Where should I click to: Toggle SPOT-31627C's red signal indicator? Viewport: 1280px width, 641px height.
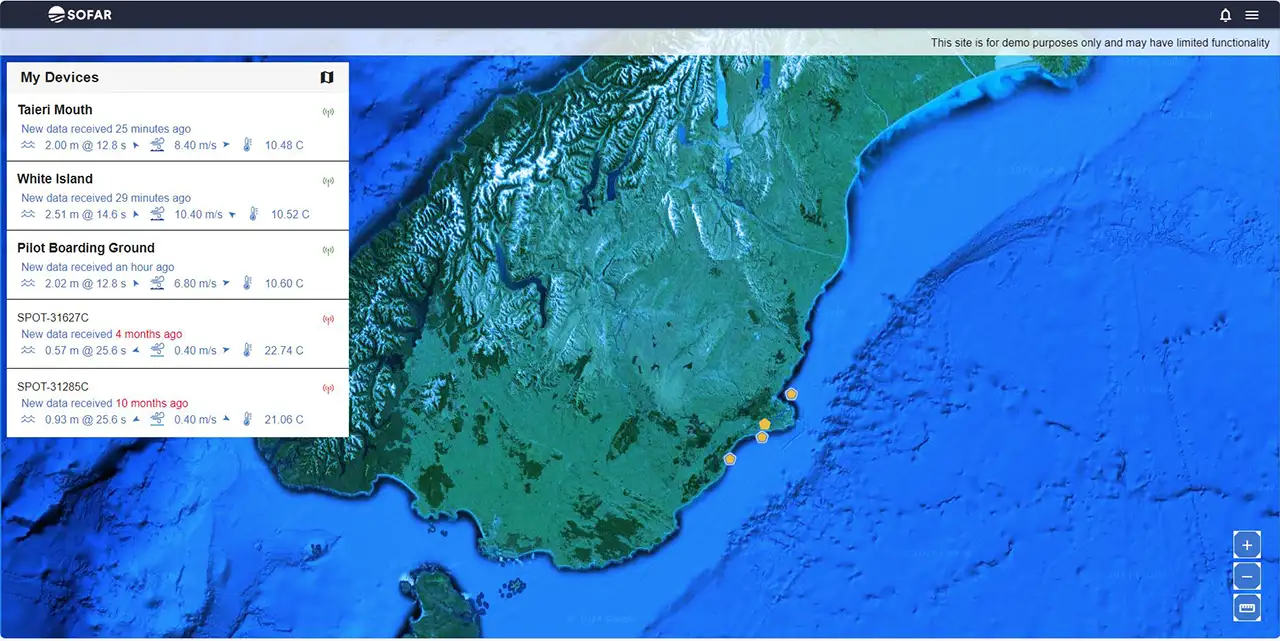pyautogui.click(x=328, y=319)
